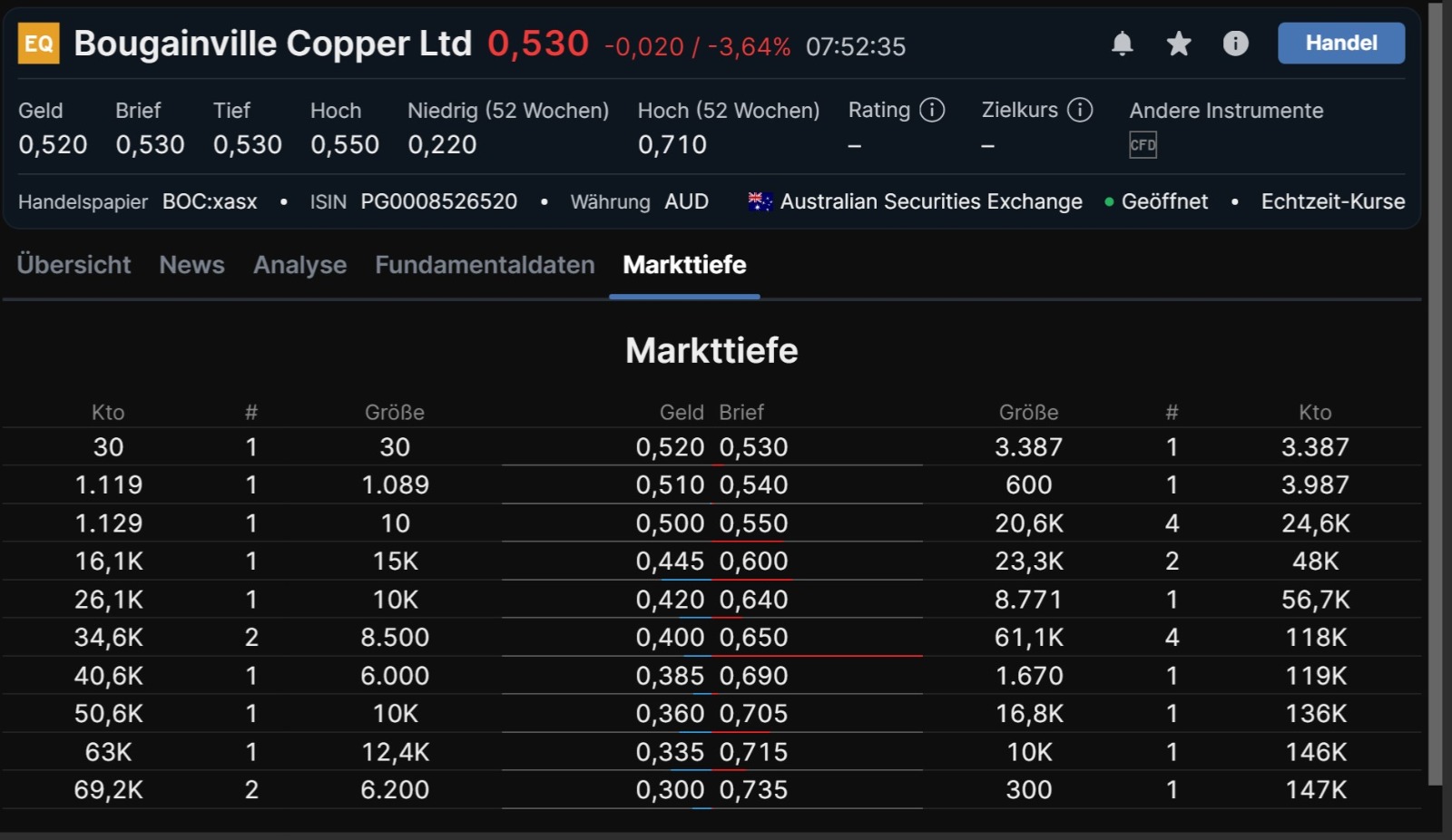Select the 0,520 bid price in market depth
The image size is (1452, 840).
[x=670, y=446]
